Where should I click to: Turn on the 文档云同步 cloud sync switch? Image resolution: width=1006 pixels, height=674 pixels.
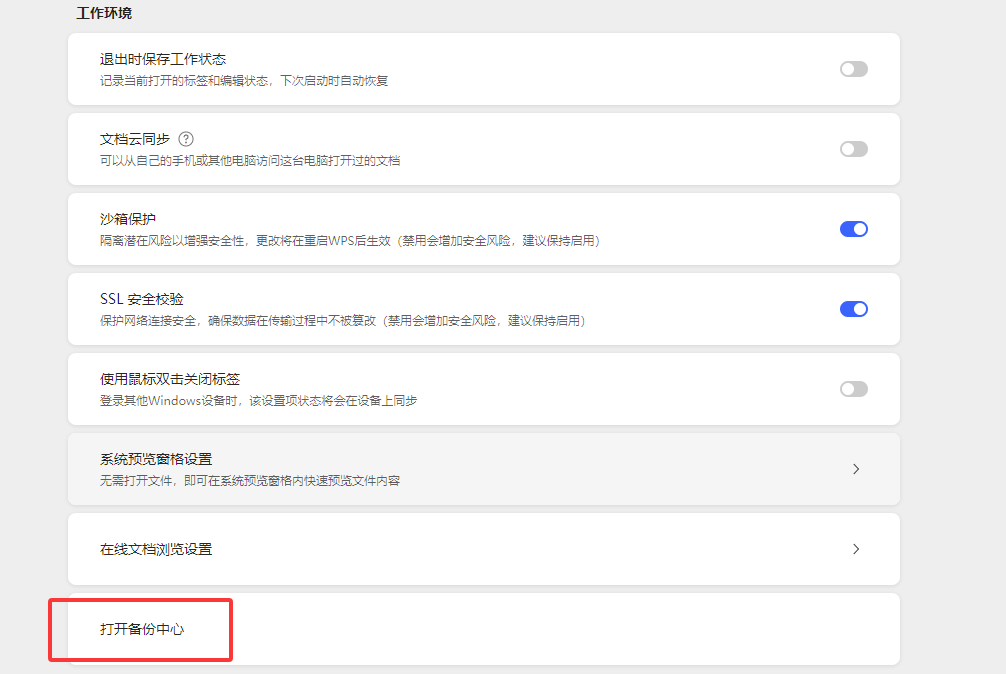[853, 148]
